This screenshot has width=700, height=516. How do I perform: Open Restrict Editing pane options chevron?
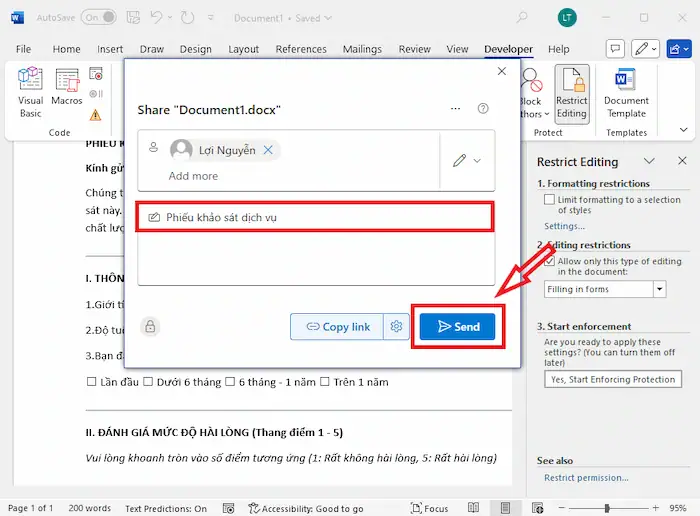[649, 161]
